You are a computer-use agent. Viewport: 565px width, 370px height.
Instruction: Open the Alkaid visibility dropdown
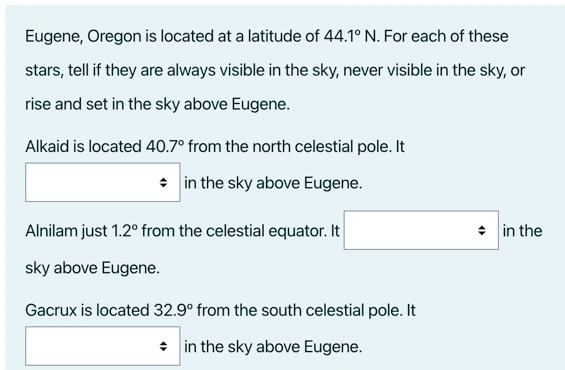(x=103, y=182)
